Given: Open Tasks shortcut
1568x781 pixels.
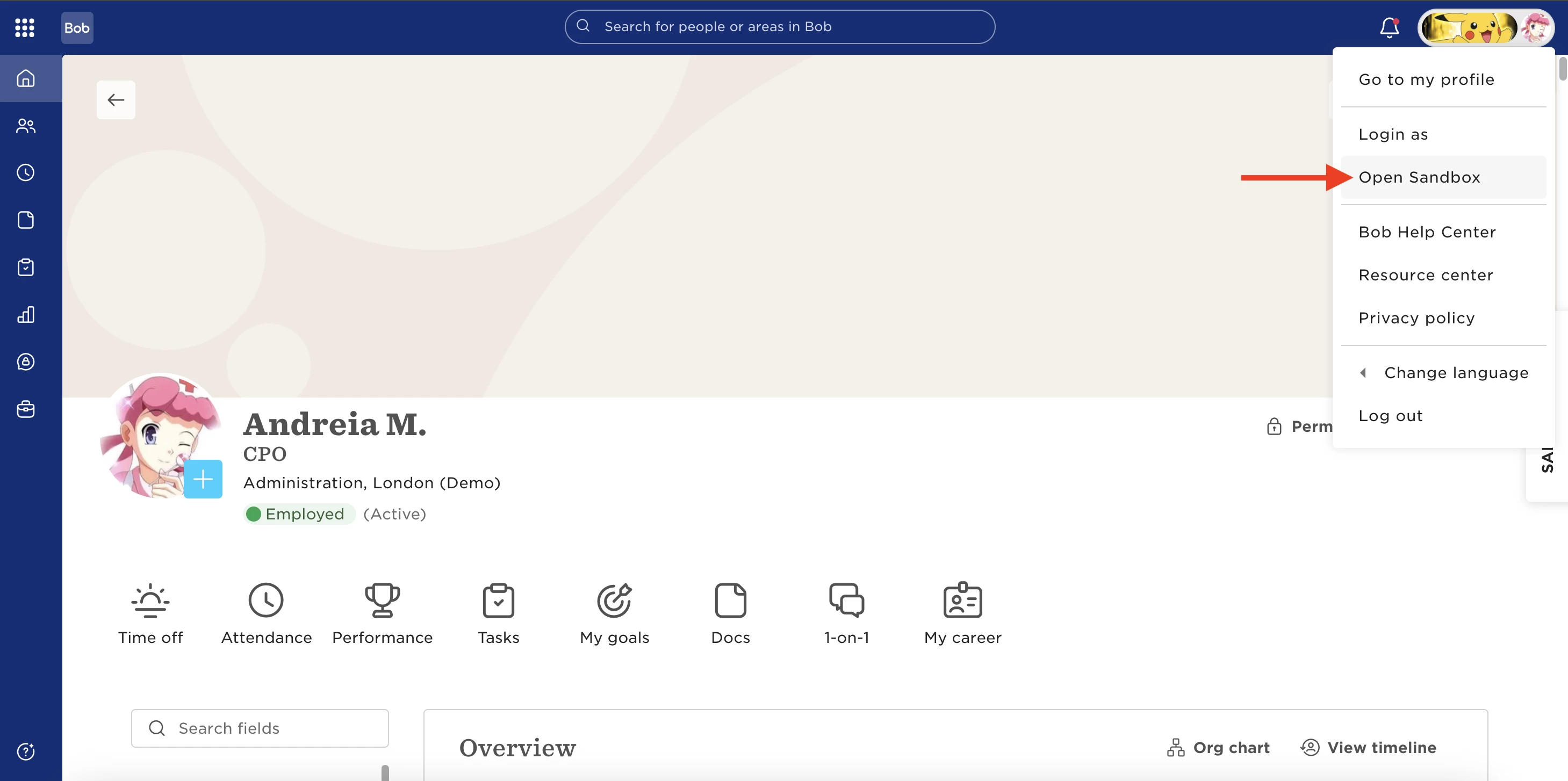Looking at the screenshot, I should tap(499, 614).
